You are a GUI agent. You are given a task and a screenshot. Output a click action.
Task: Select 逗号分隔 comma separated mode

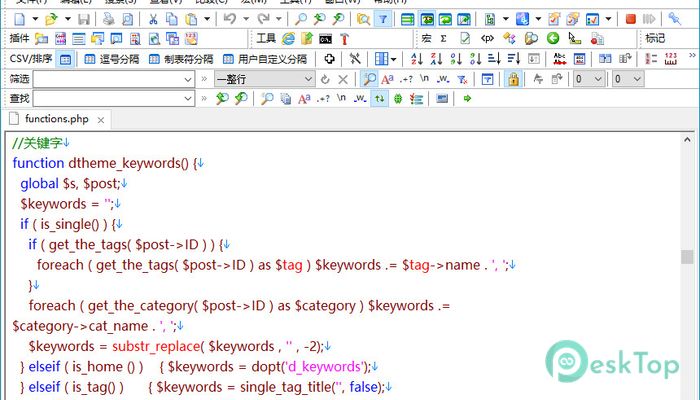(x=112, y=59)
